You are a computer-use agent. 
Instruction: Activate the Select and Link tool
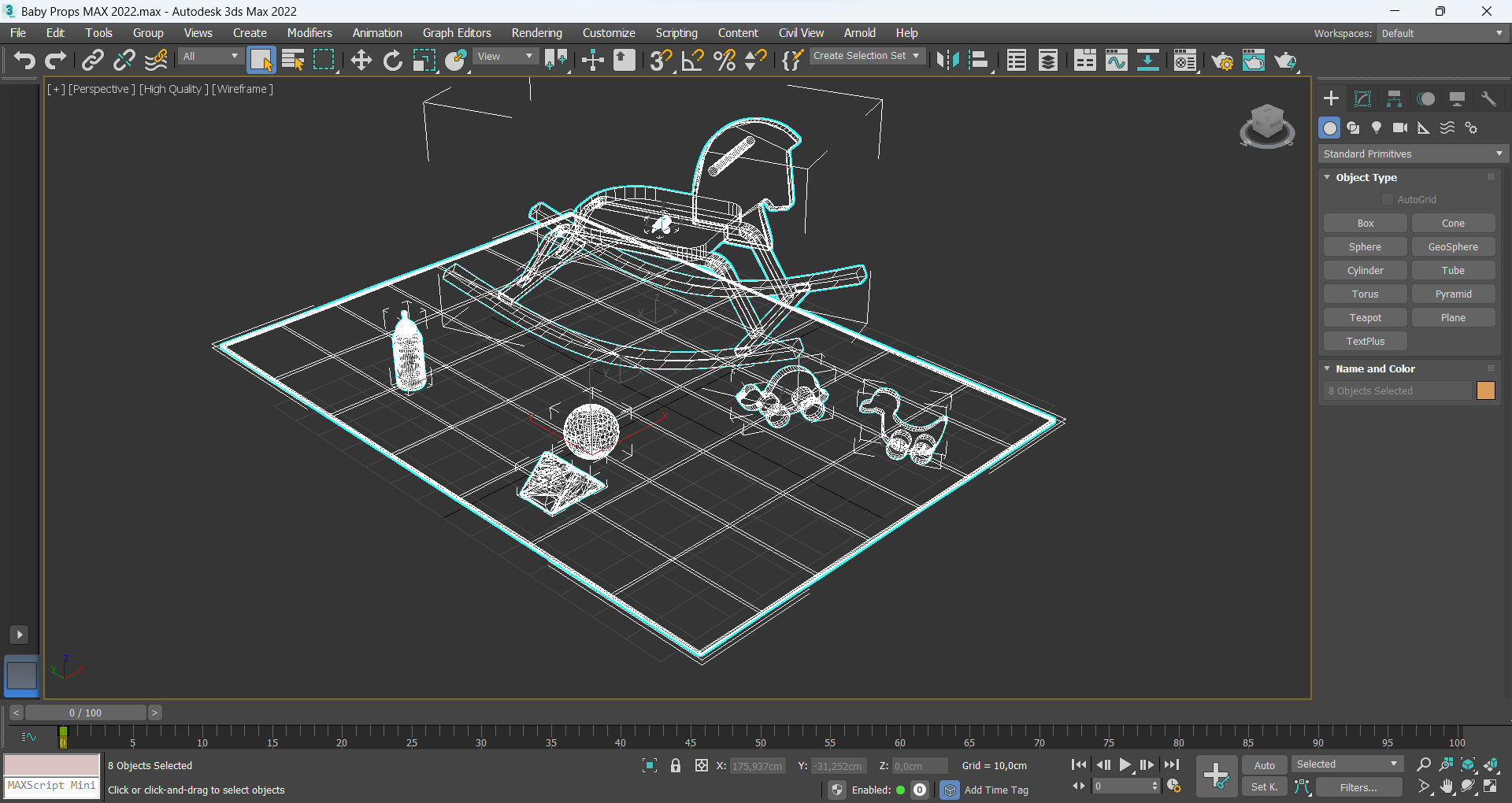click(x=93, y=60)
